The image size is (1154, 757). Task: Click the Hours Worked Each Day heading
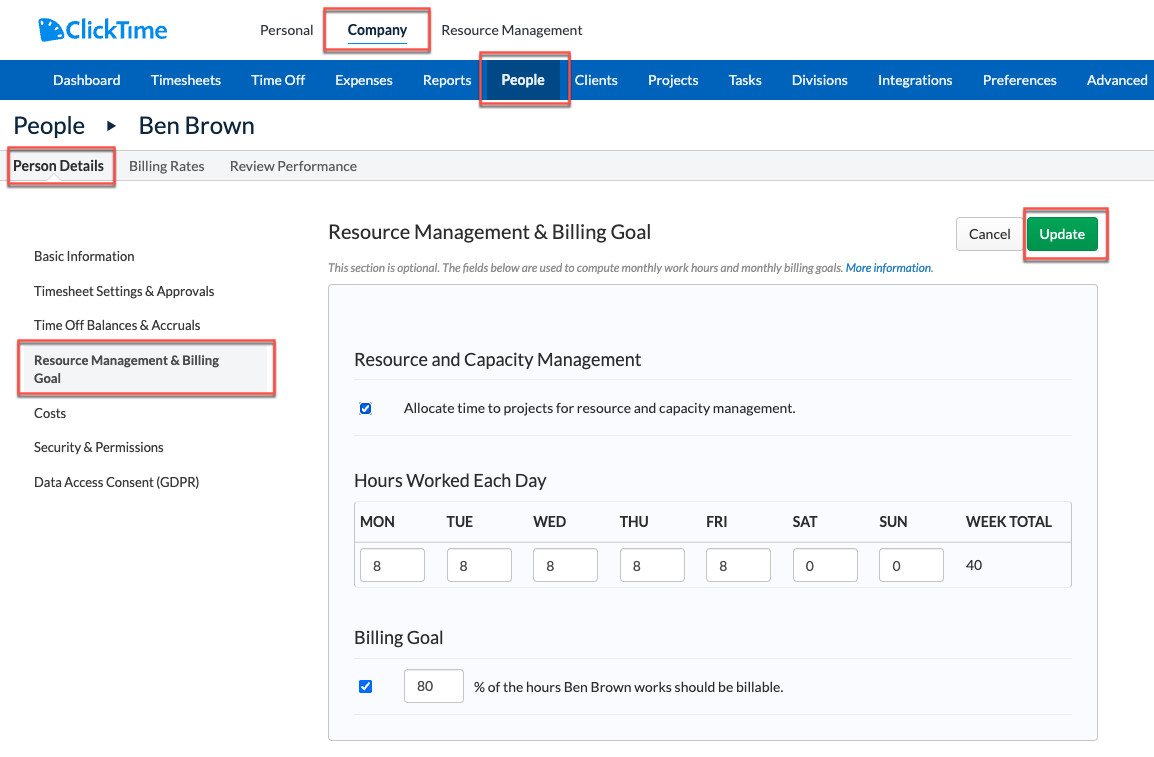click(450, 480)
